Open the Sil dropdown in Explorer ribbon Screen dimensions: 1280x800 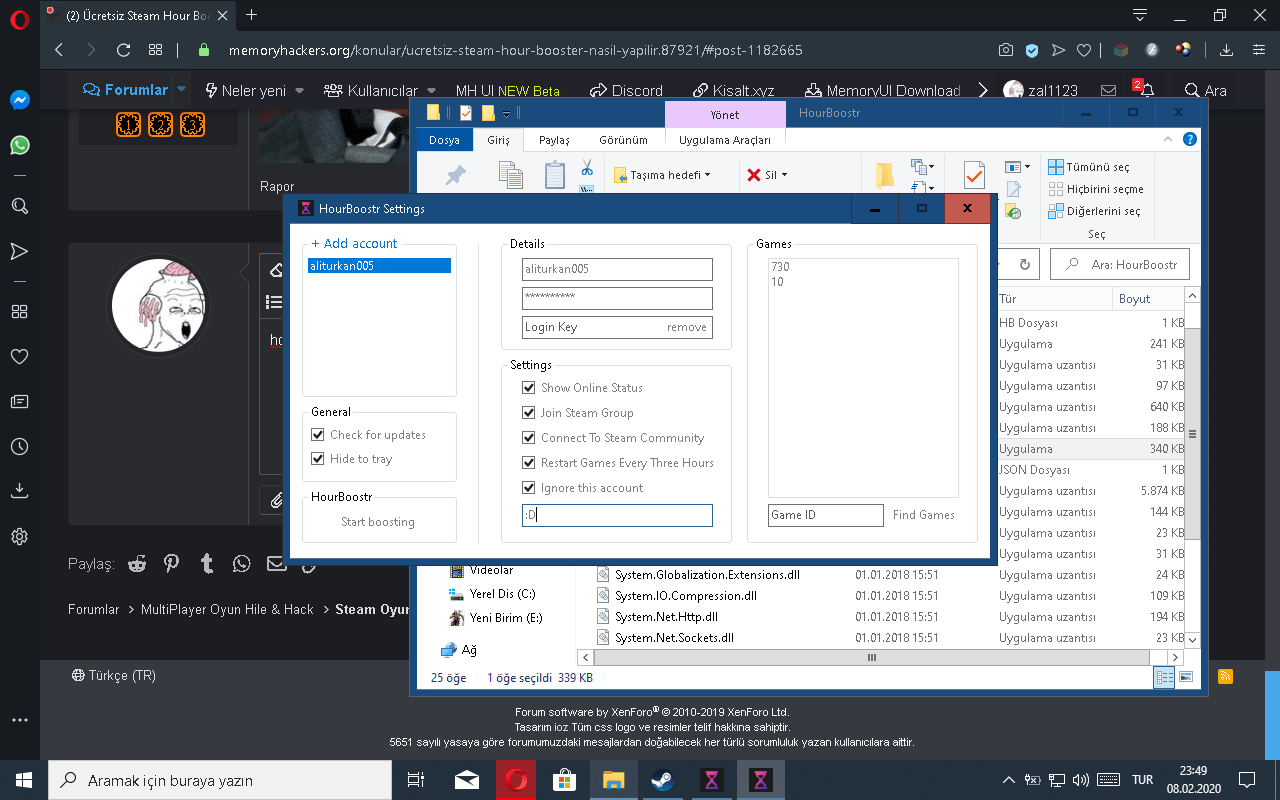click(x=767, y=175)
